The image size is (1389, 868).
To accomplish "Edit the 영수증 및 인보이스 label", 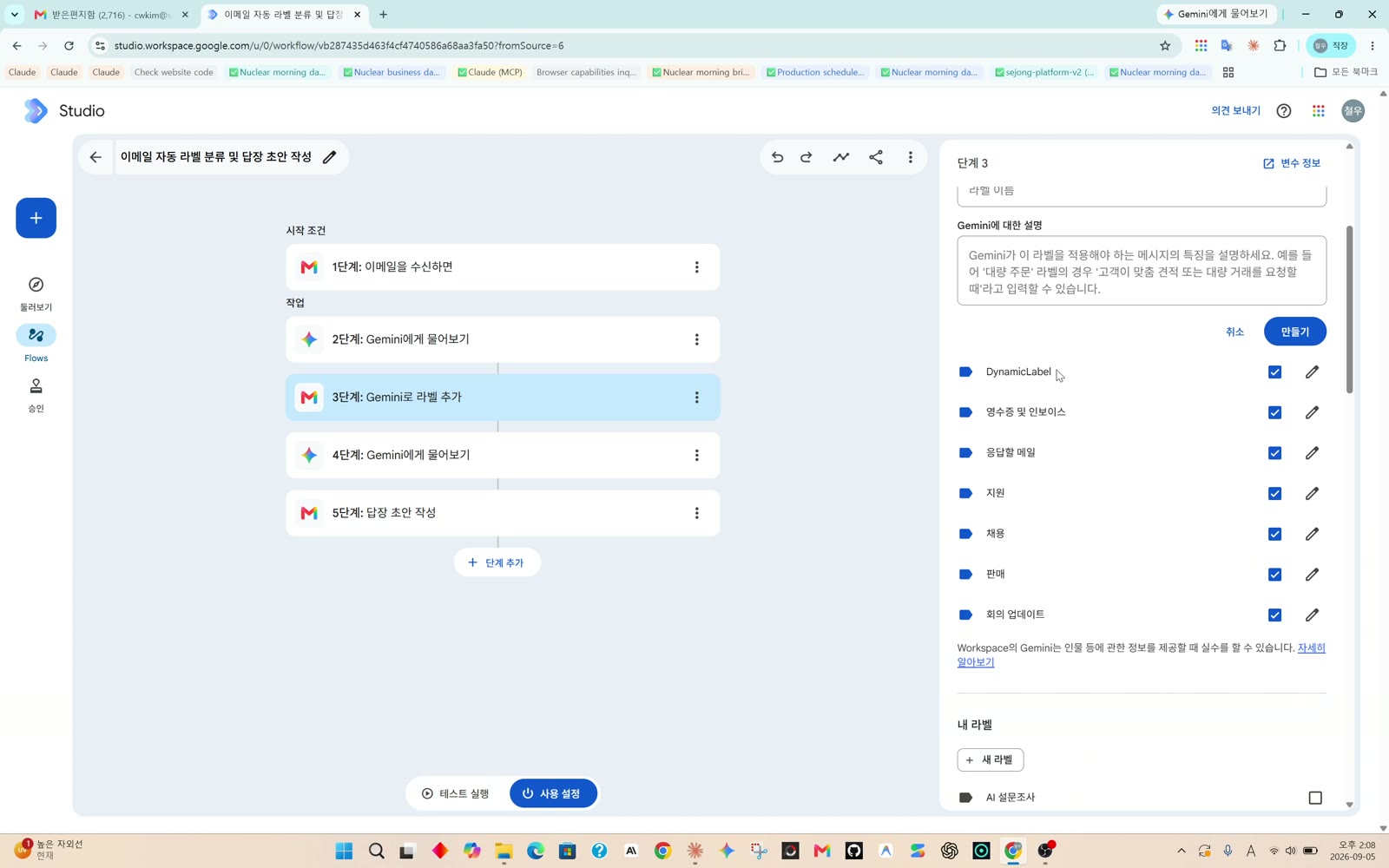I will [x=1312, y=412].
